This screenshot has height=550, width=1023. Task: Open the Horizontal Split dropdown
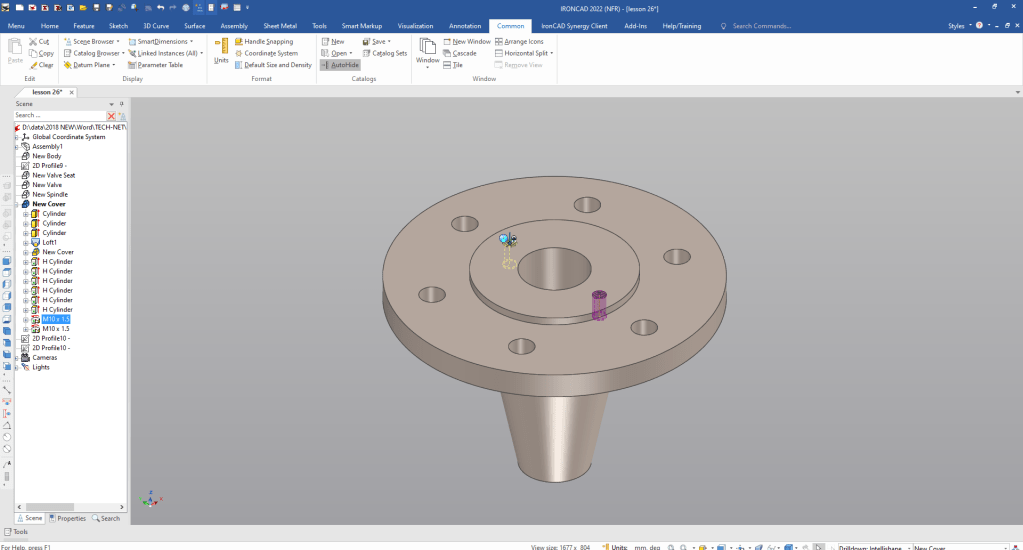pos(552,53)
